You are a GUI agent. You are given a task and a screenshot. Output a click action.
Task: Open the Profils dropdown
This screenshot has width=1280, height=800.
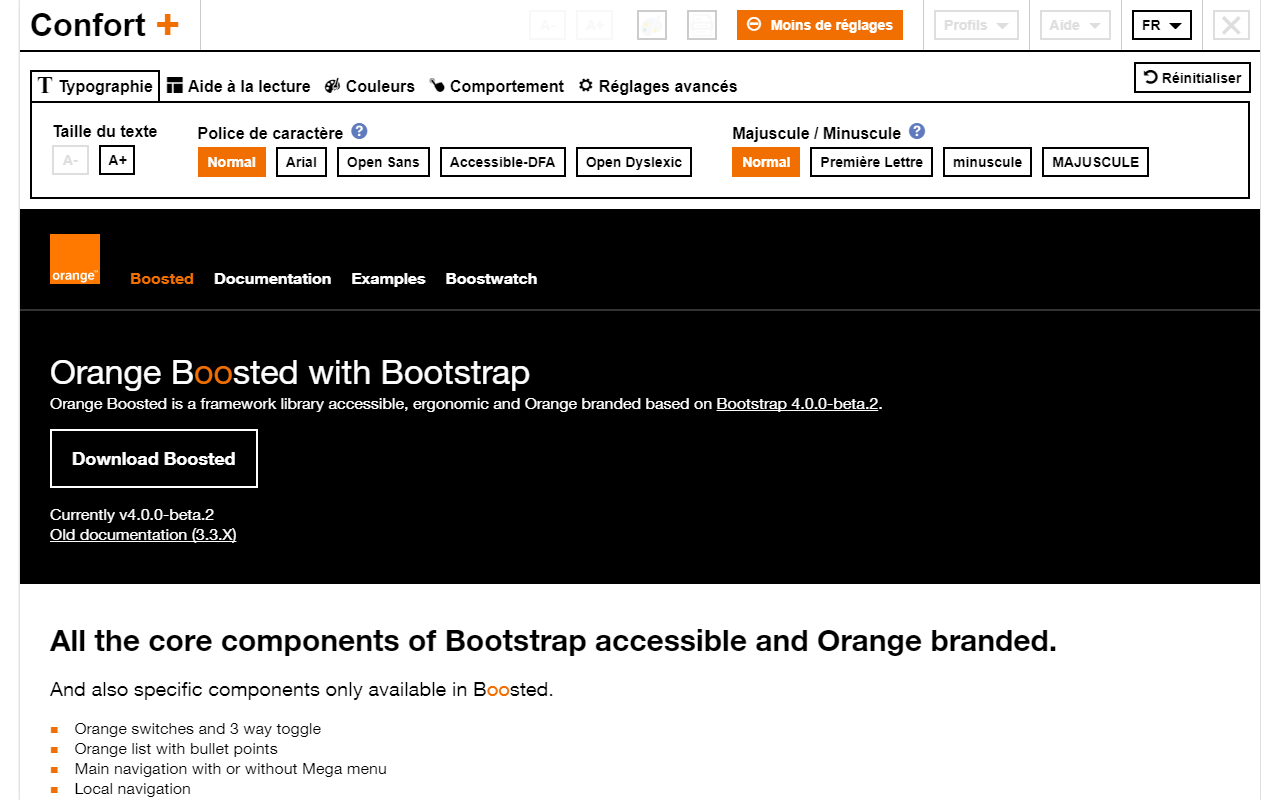[x=976, y=25]
